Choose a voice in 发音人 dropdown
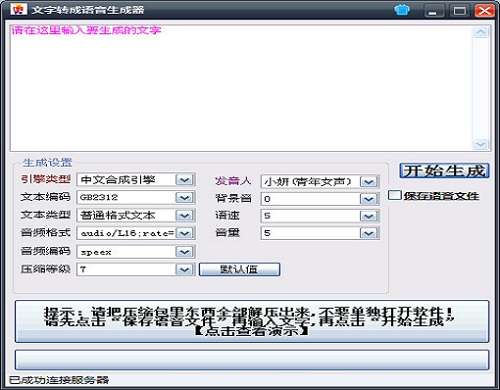Screen dimensions: 500x390 tap(369, 182)
